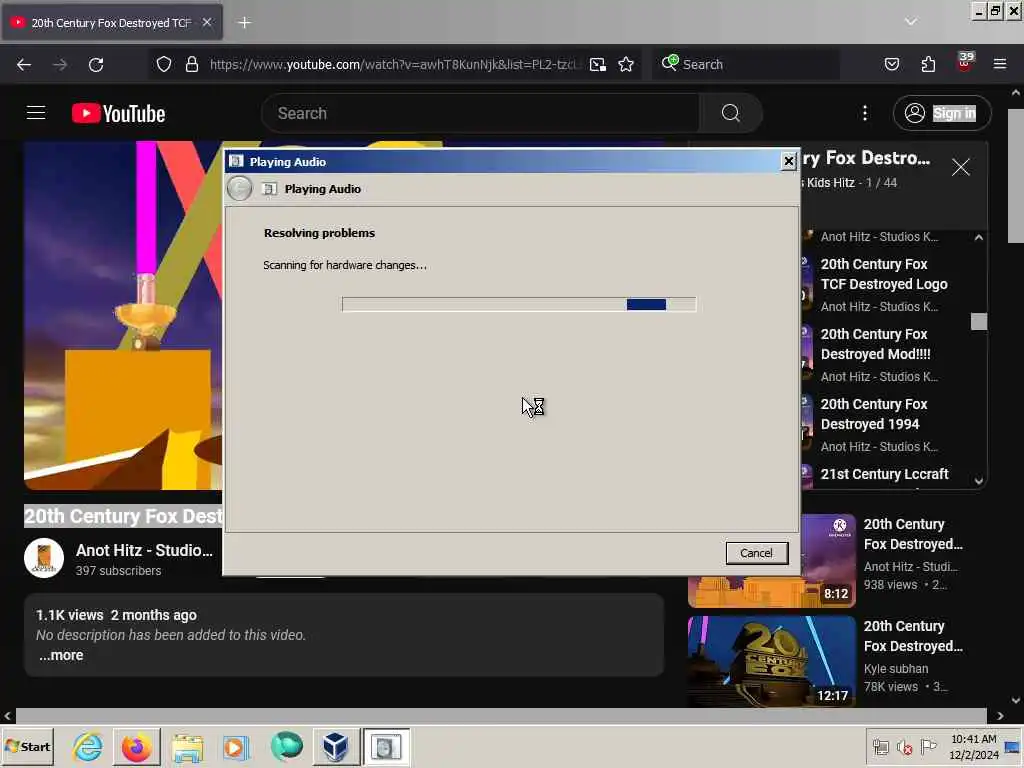Click the audio troubleshooter progress bar
The height and width of the screenshot is (768, 1024).
(x=519, y=304)
